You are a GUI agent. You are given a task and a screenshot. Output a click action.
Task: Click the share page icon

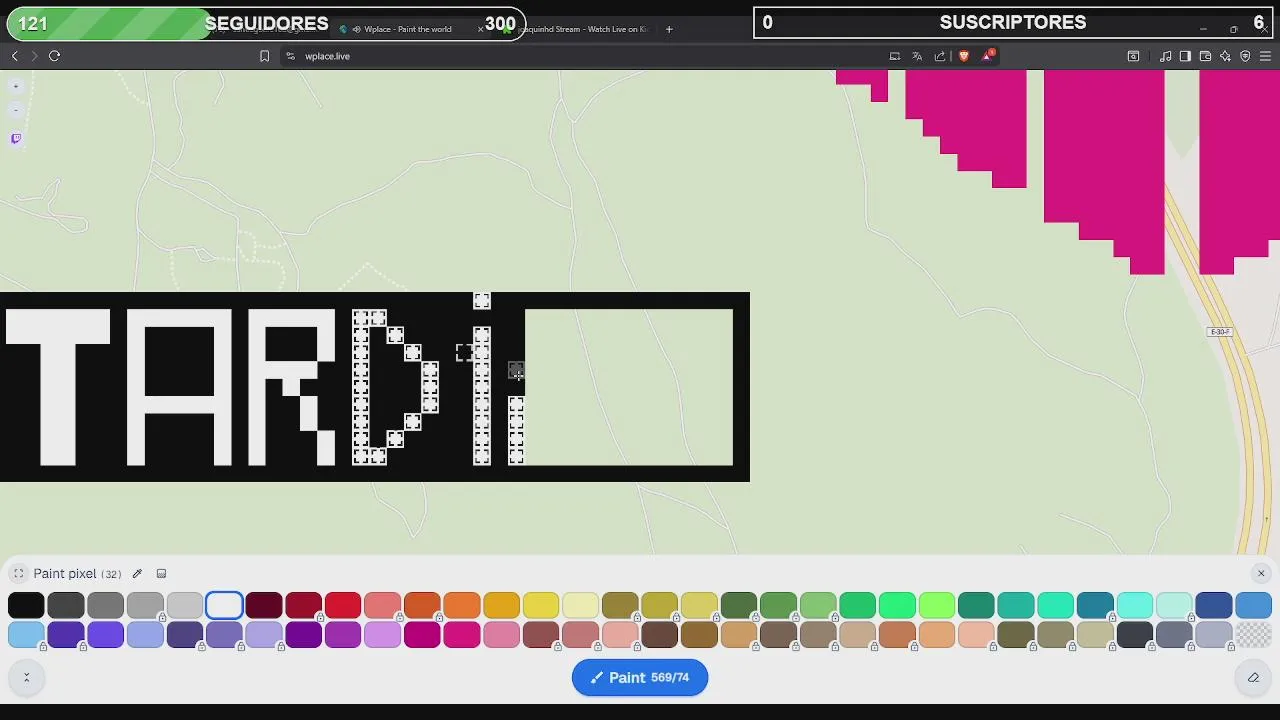point(940,56)
